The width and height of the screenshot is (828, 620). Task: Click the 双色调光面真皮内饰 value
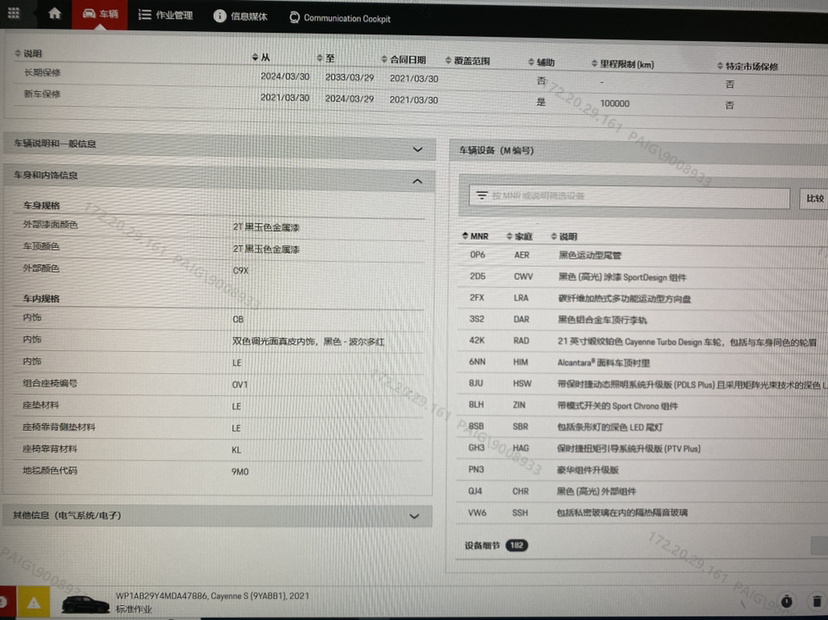(x=308, y=342)
